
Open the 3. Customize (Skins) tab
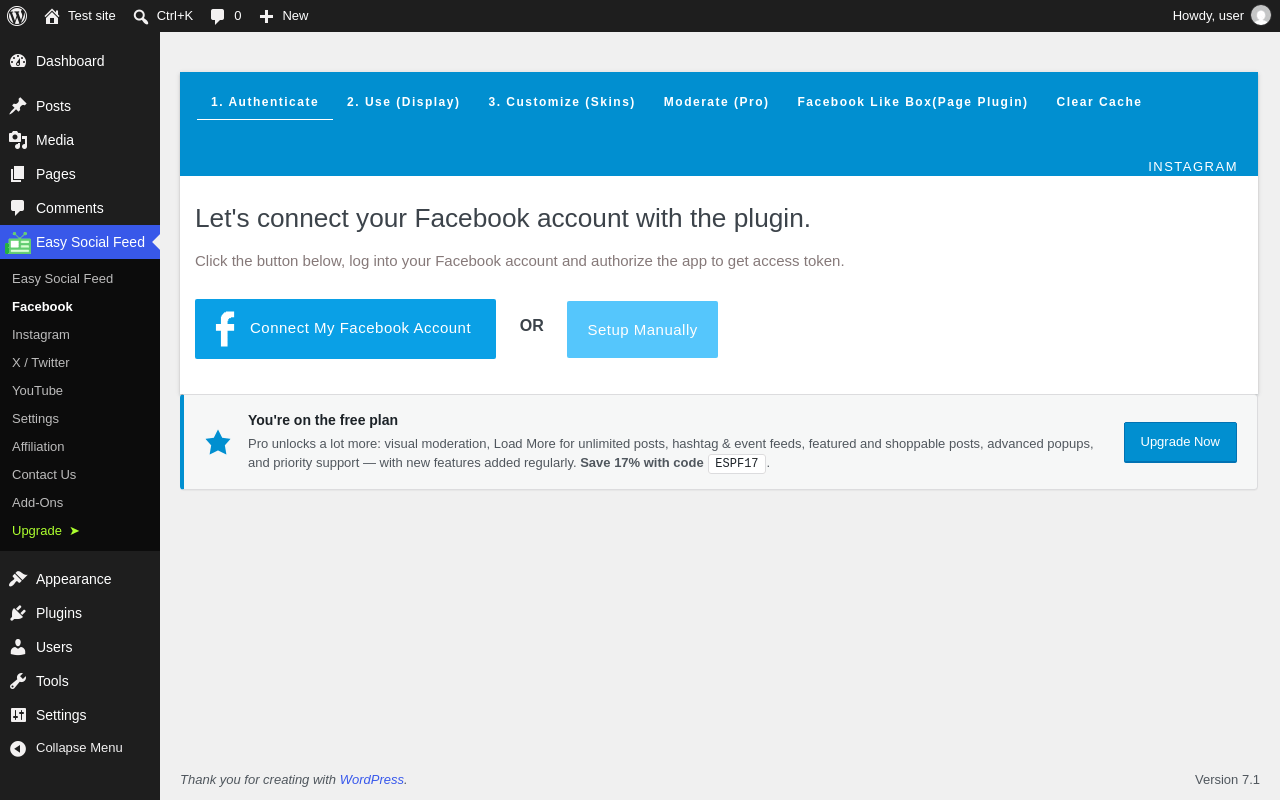562,102
